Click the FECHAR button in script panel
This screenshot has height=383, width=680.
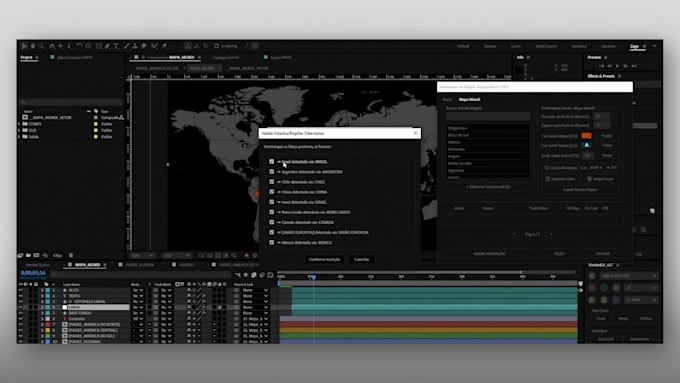tap(603, 254)
